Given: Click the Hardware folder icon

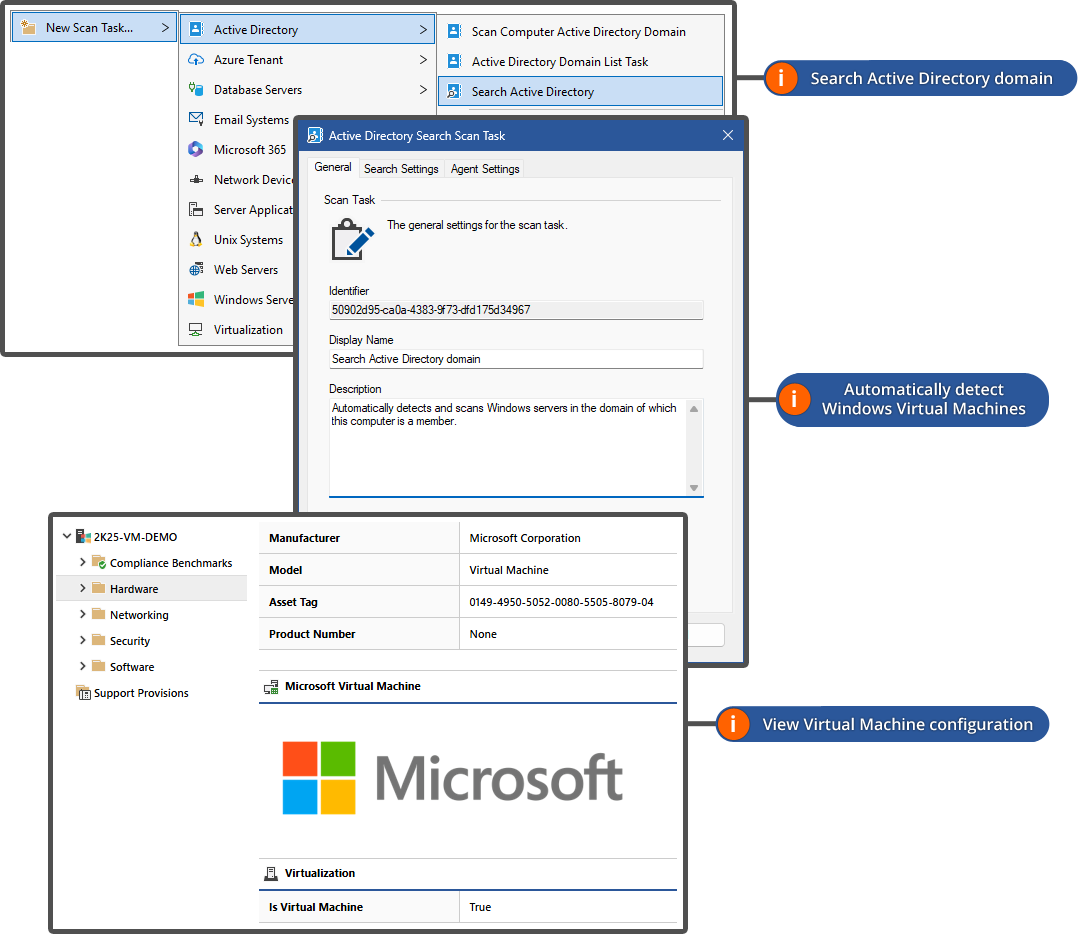Looking at the screenshot, I should [98, 588].
